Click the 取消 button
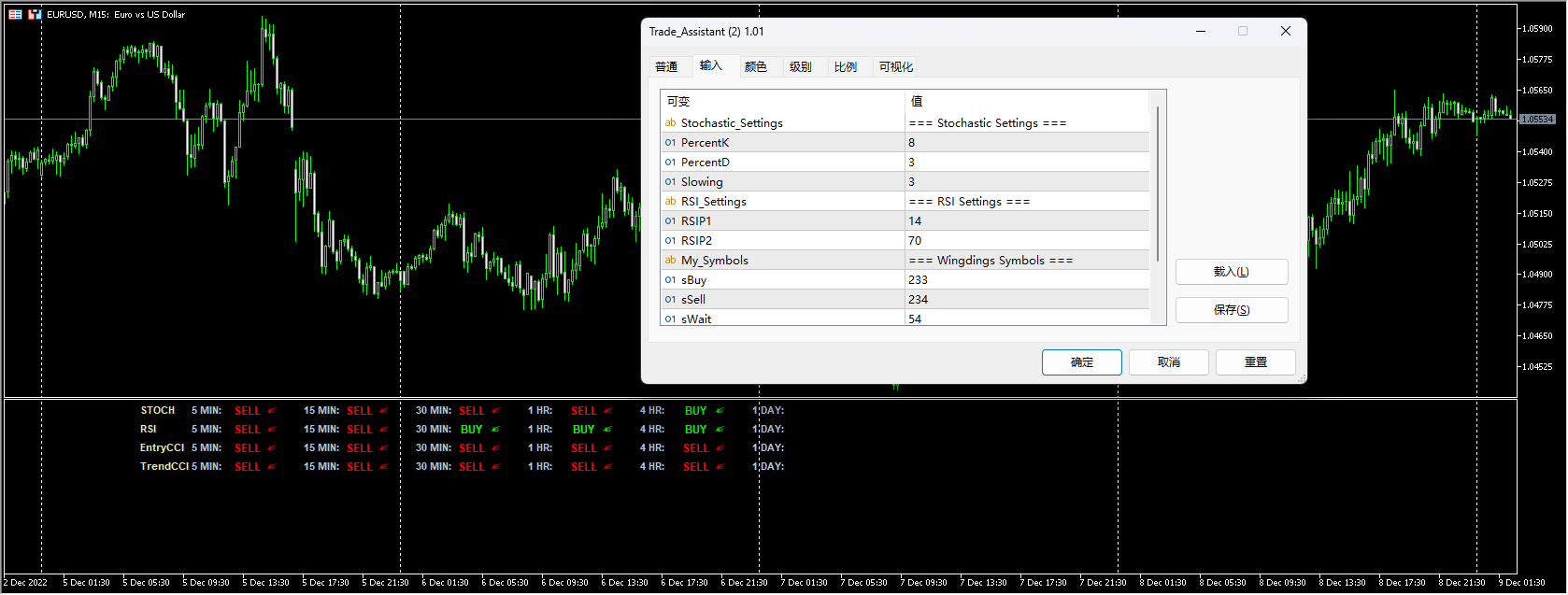This screenshot has width=1568, height=595. coord(1169,362)
